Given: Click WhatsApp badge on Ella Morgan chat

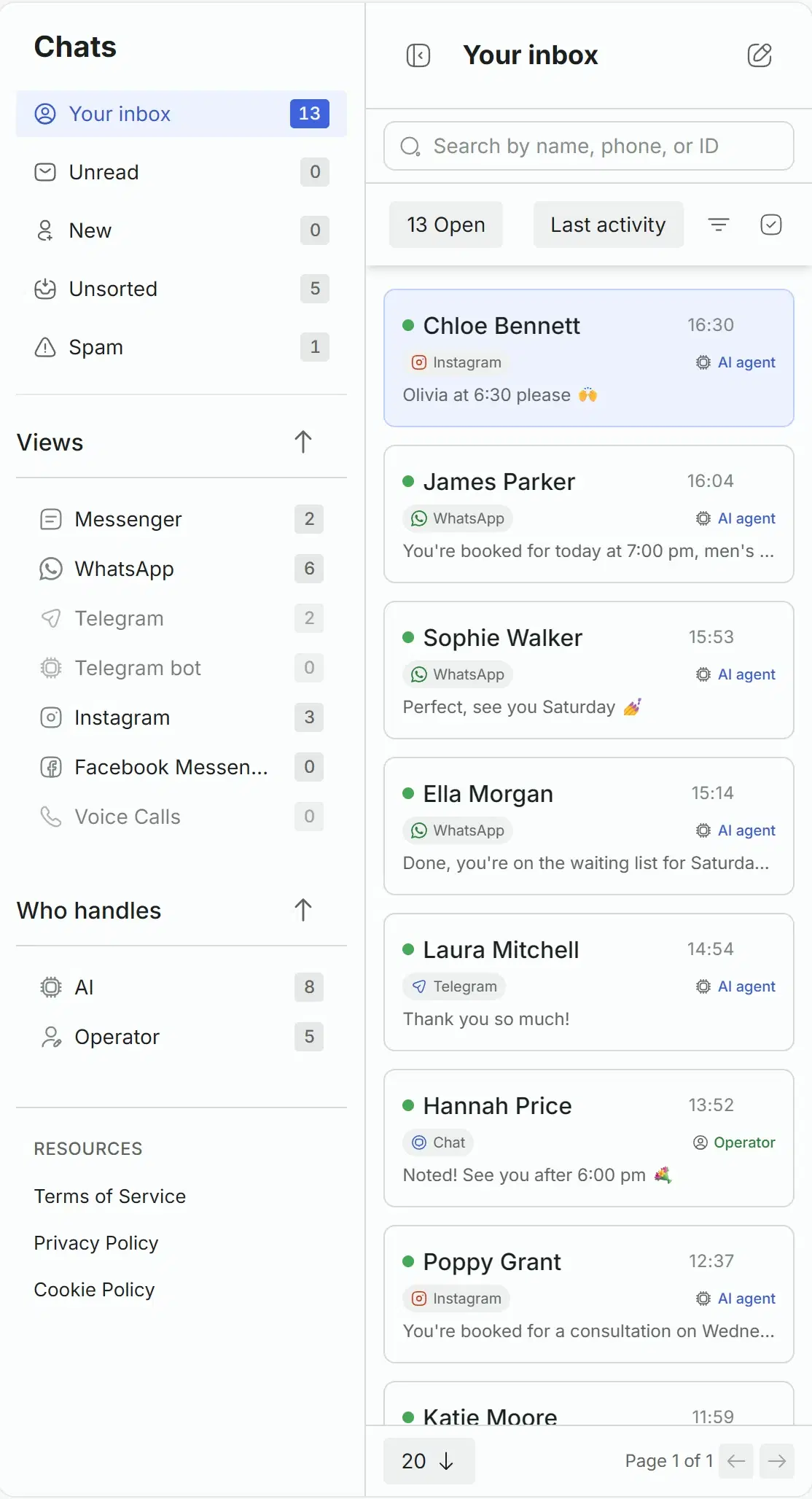Looking at the screenshot, I should 458,830.
